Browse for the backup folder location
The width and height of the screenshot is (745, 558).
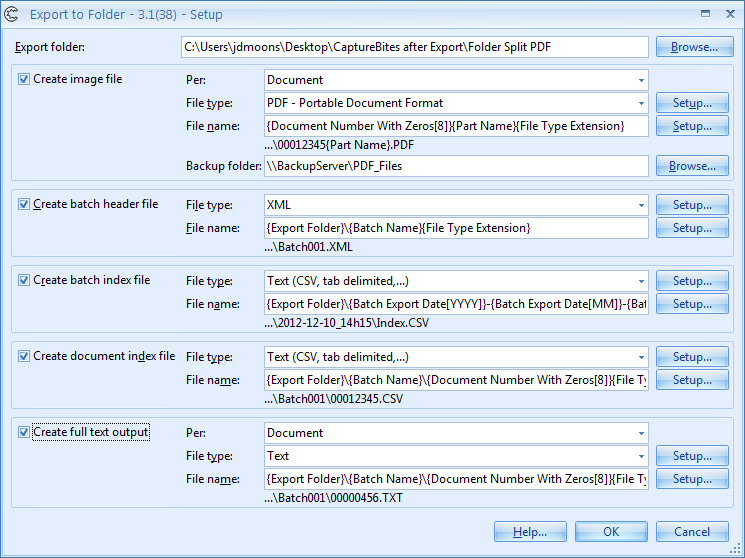pos(692,166)
